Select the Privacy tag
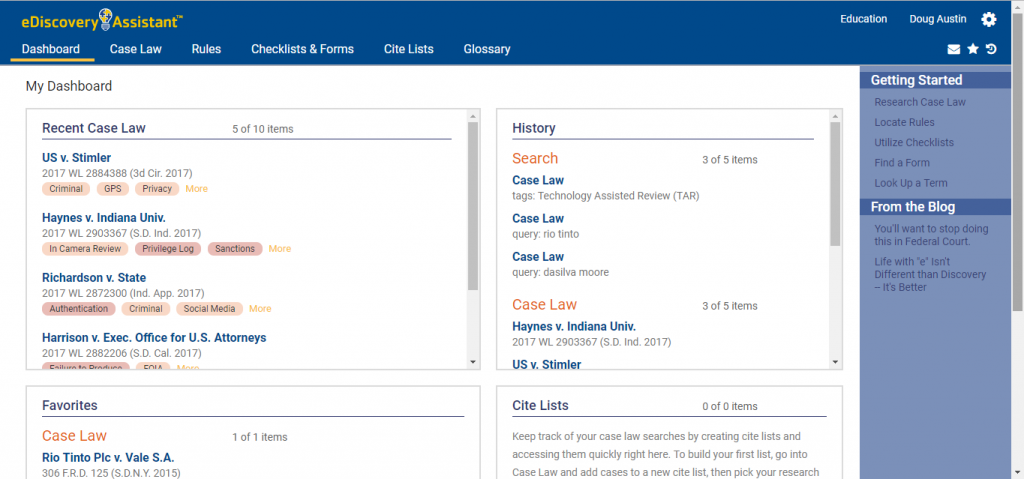Screen dimensions: 1024x479 [157, 189]
